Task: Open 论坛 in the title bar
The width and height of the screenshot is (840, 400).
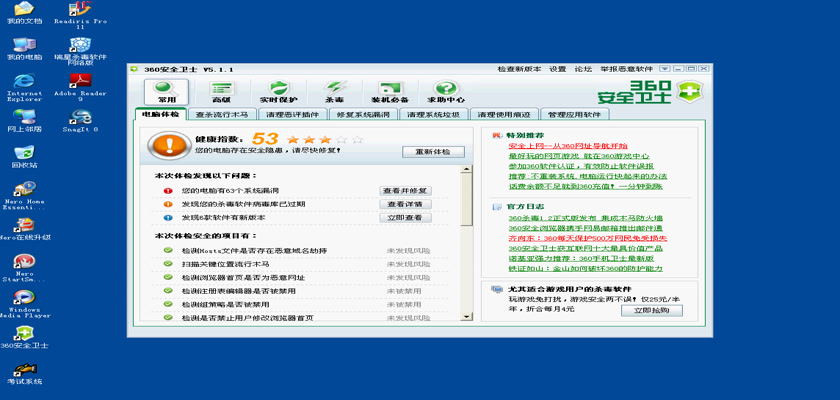Action: click(583, 69)
